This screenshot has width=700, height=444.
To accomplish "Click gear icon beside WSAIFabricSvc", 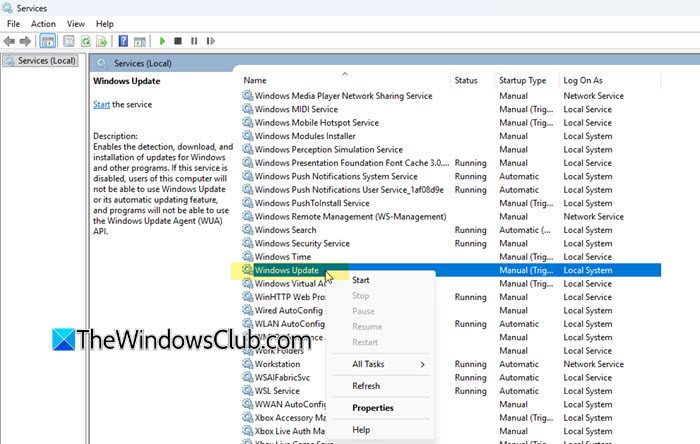I will pos(247,377).
